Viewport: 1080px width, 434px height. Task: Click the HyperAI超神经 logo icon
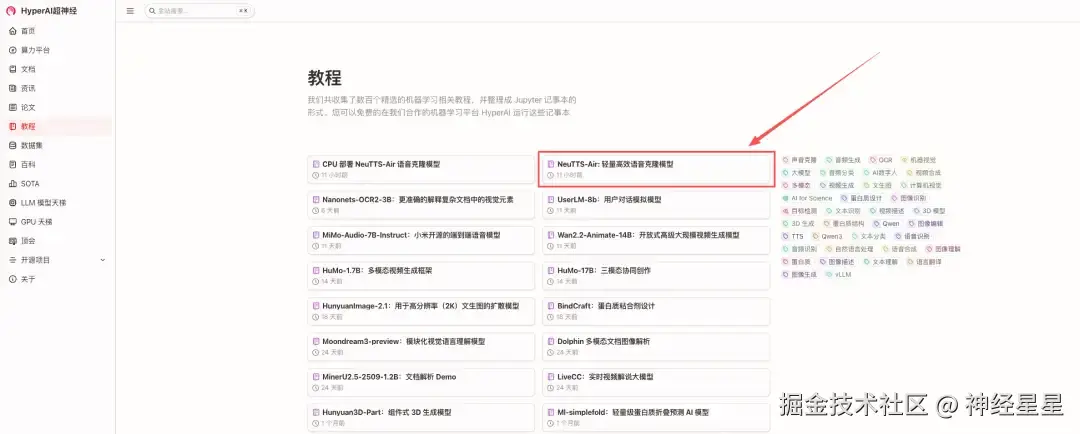coord(10,10)
